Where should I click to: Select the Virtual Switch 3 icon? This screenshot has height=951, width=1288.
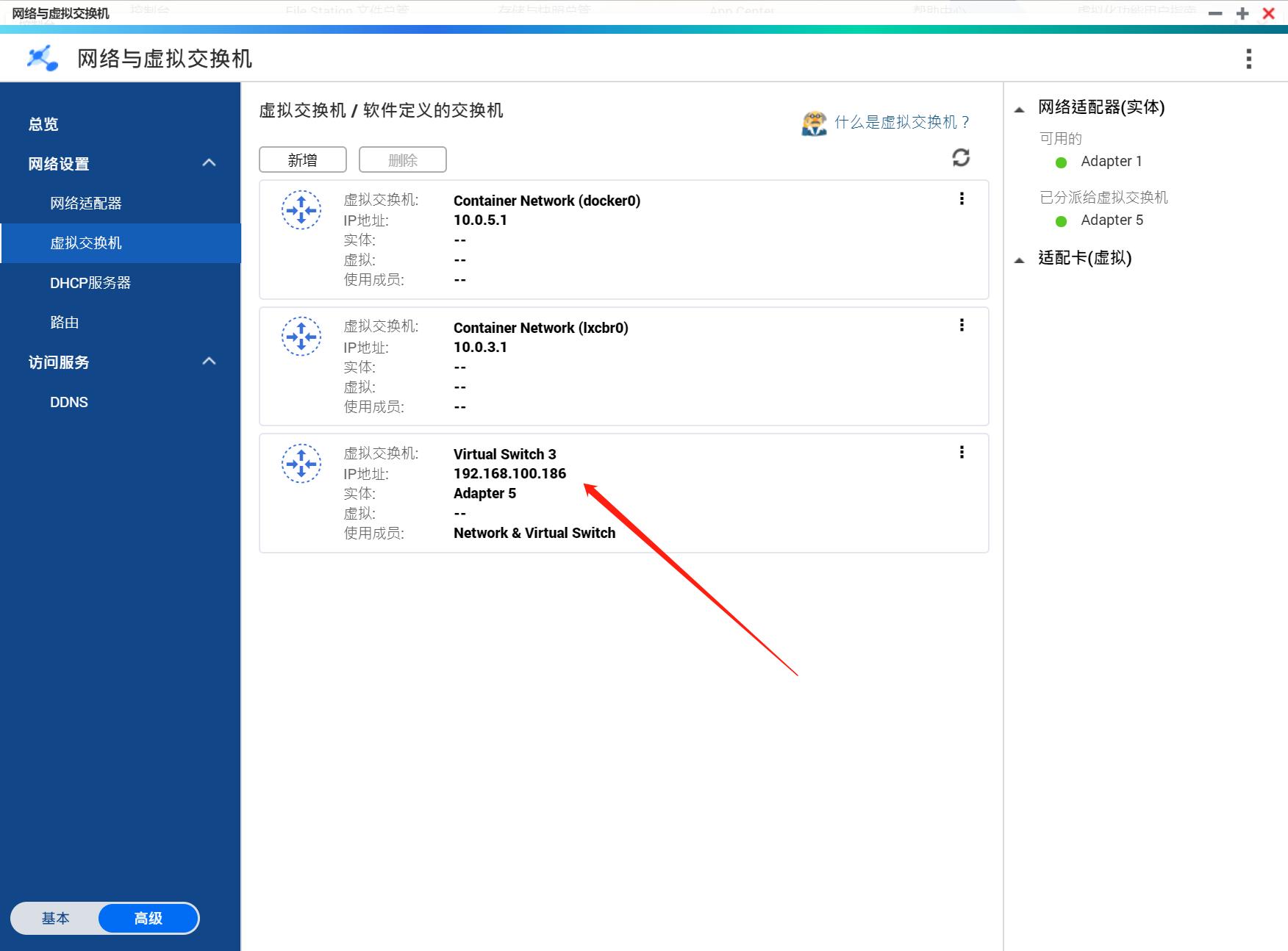tap(301, 463)
